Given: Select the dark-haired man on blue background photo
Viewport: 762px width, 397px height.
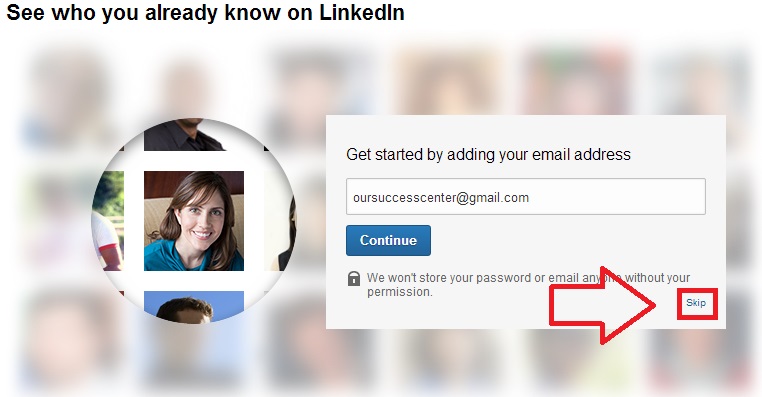Looking at the screenshot, I should pos(194,307).
